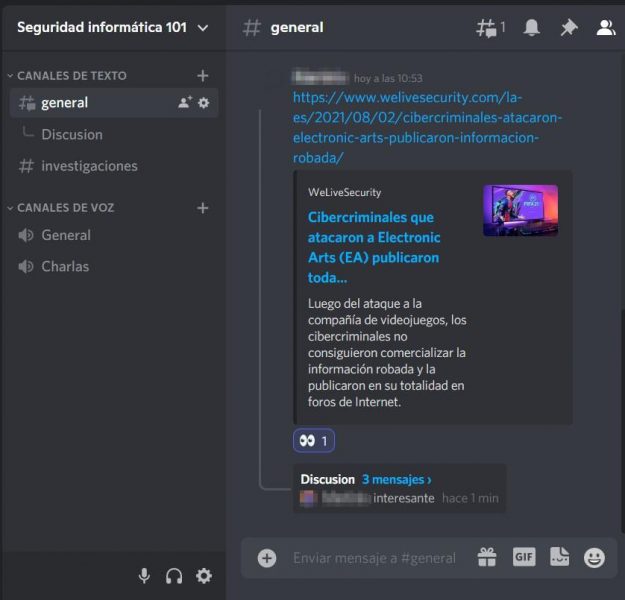Screen dimensions: 625x600
Task: Toggle deafen with the headphones icon
Action: (174, 575)
